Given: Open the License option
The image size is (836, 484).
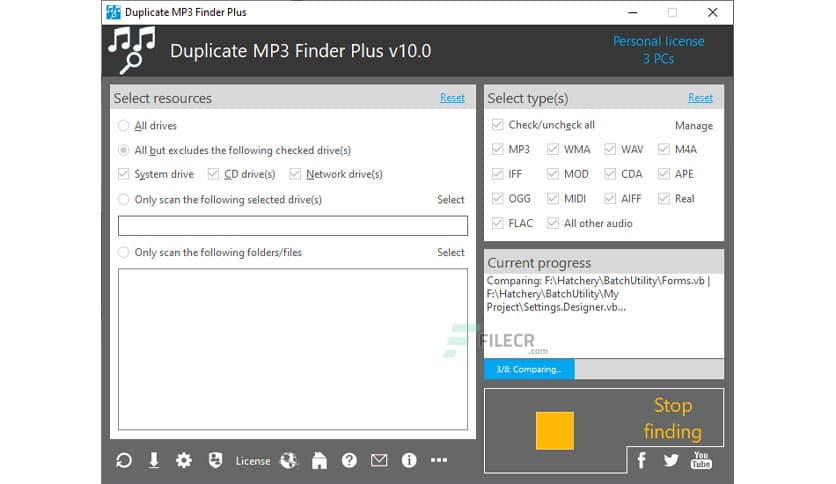Looking at the screenshot, I should tap(253, 461).
